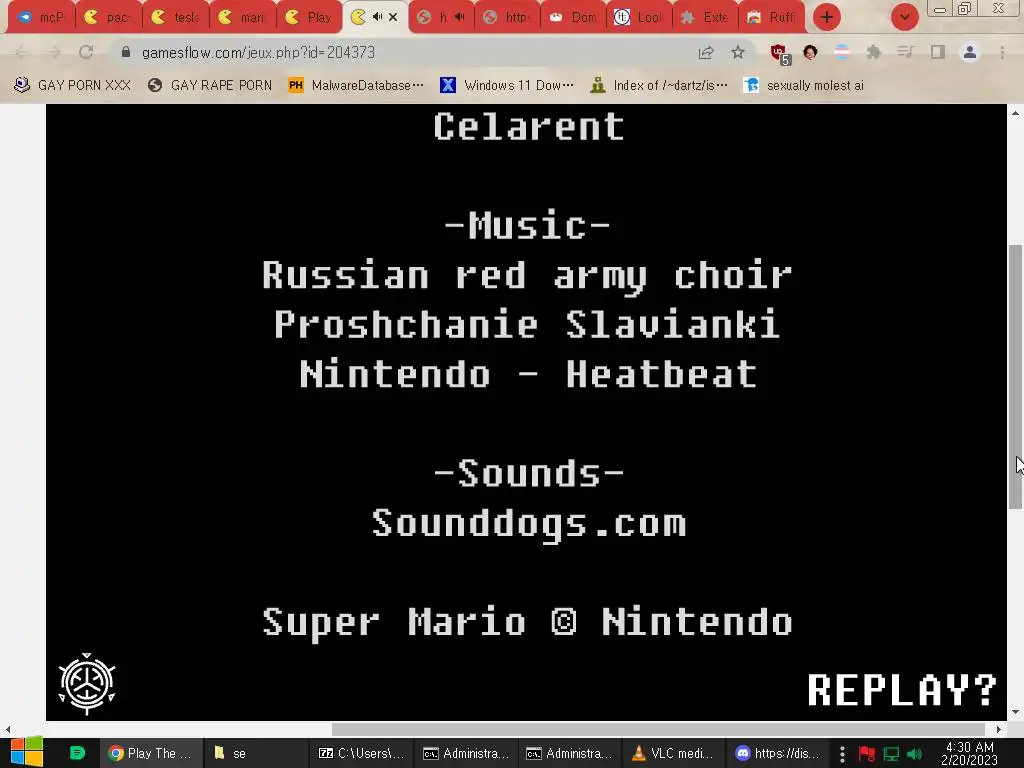Open the media controls button
This screenshot has height=768, width=1024.
pos(905,52)
